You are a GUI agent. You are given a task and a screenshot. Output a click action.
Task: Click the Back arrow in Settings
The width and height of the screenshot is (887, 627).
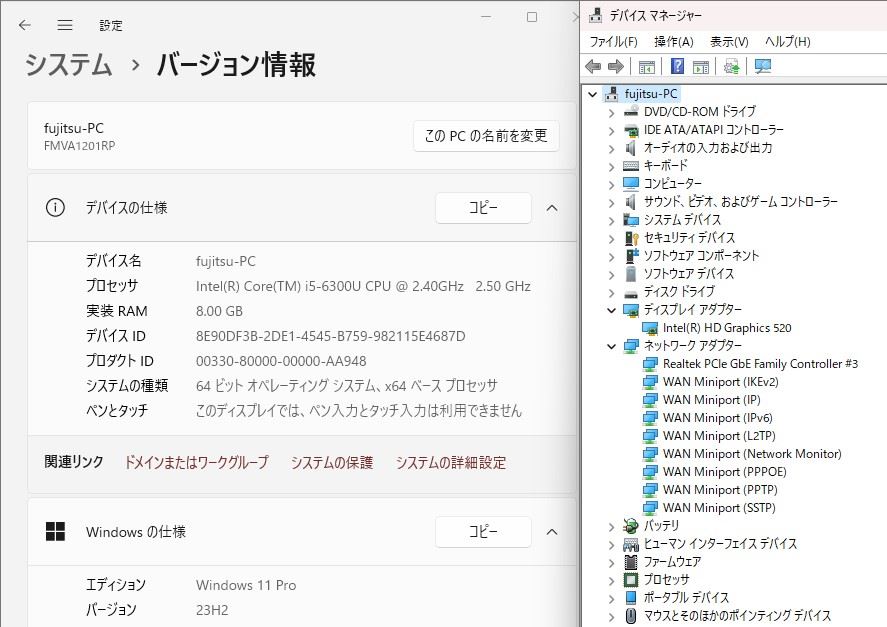[x=24, y=25]
